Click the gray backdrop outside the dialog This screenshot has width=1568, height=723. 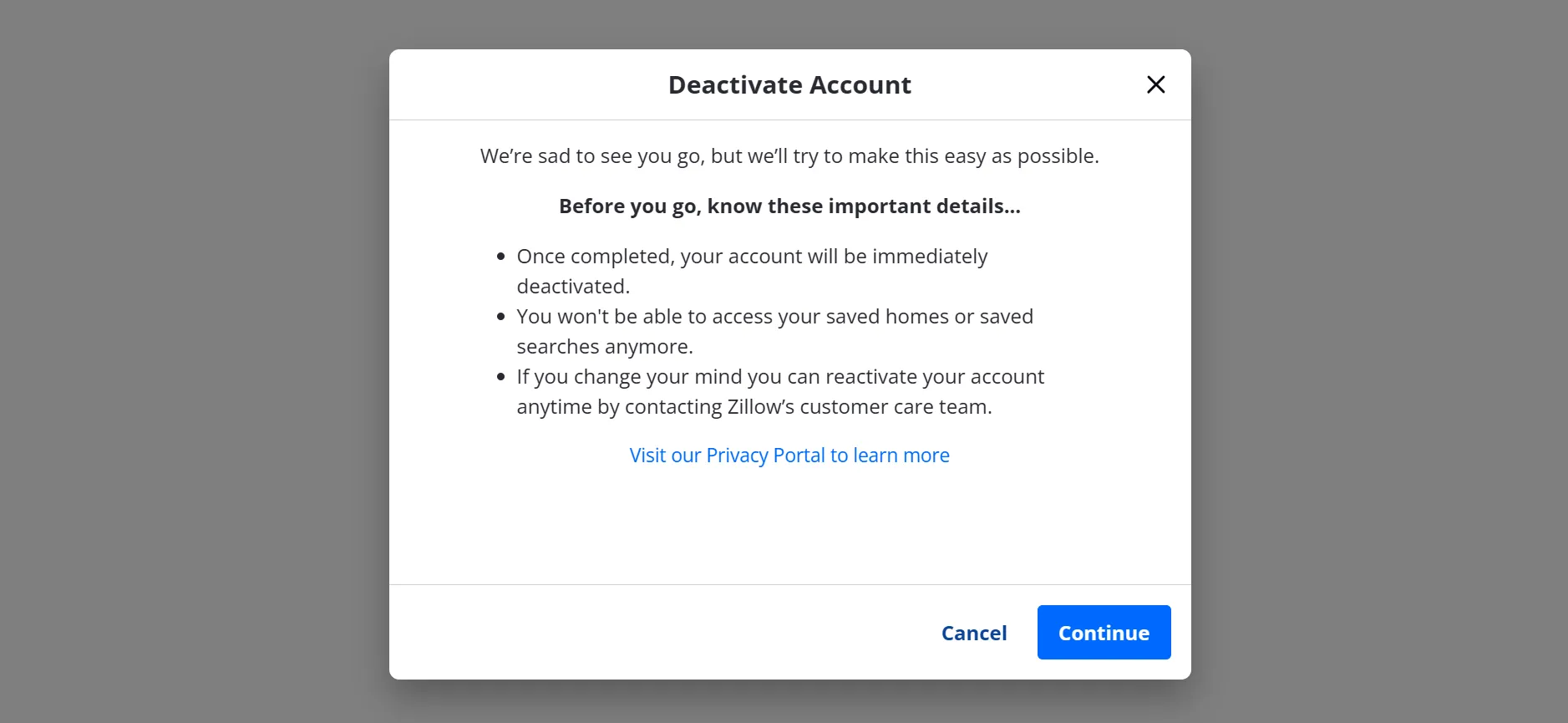[x=167, y=359]
